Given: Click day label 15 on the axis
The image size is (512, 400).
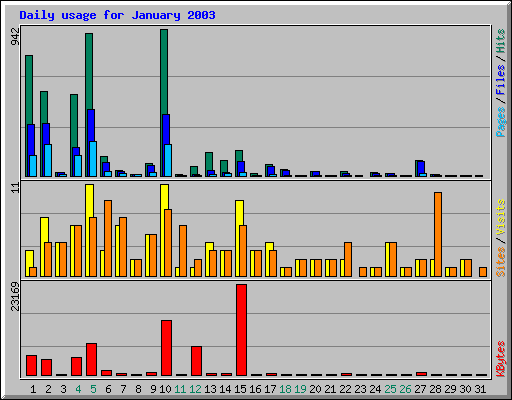Looking at the screenshot, I should [240, 389].
